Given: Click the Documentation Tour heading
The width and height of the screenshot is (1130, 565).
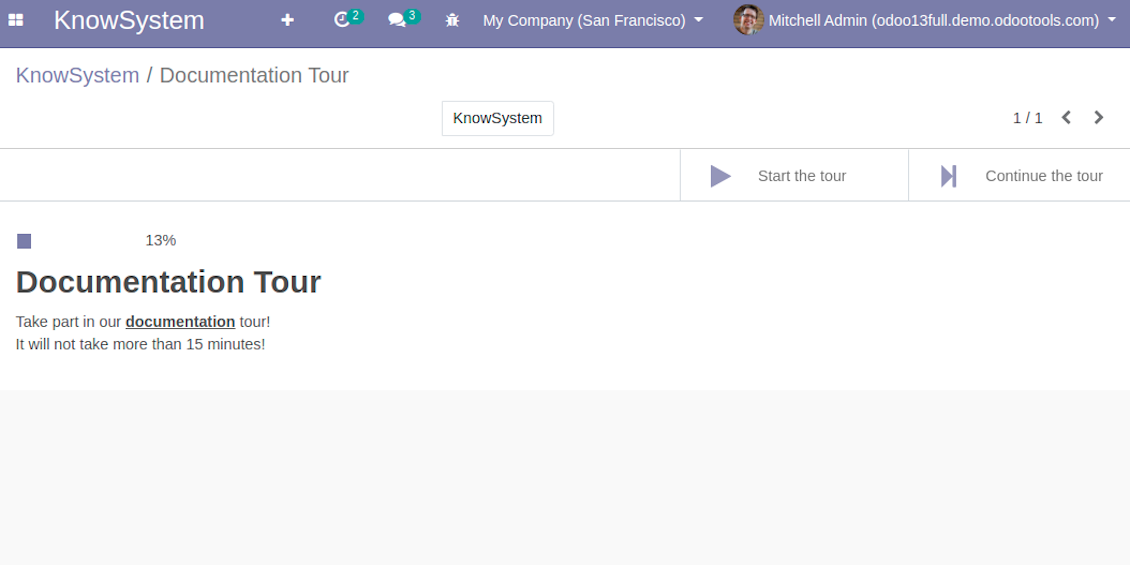Looking at the screenshot, I should 168,282.
